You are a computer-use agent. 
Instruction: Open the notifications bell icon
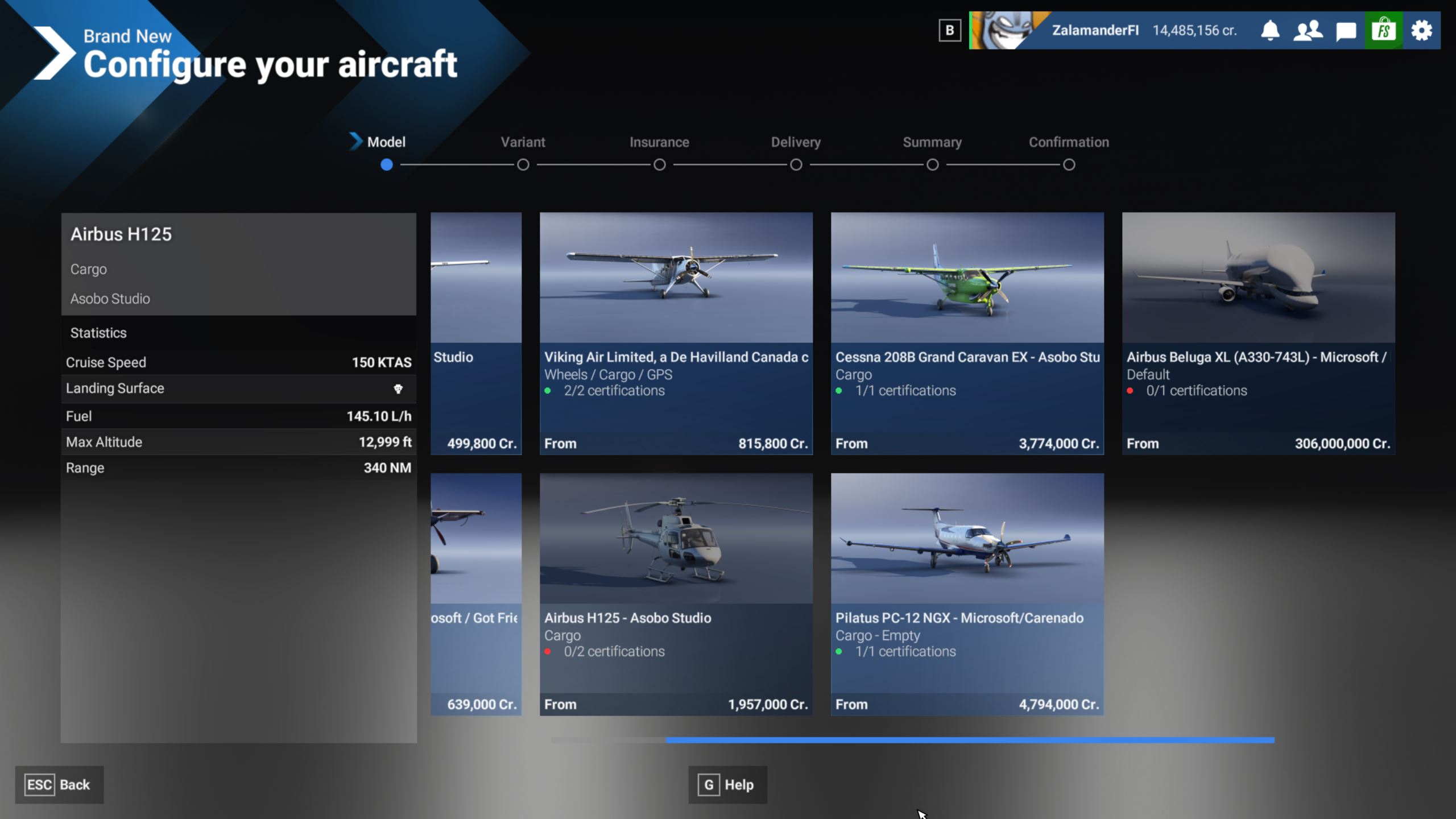tap(1270, 30)
